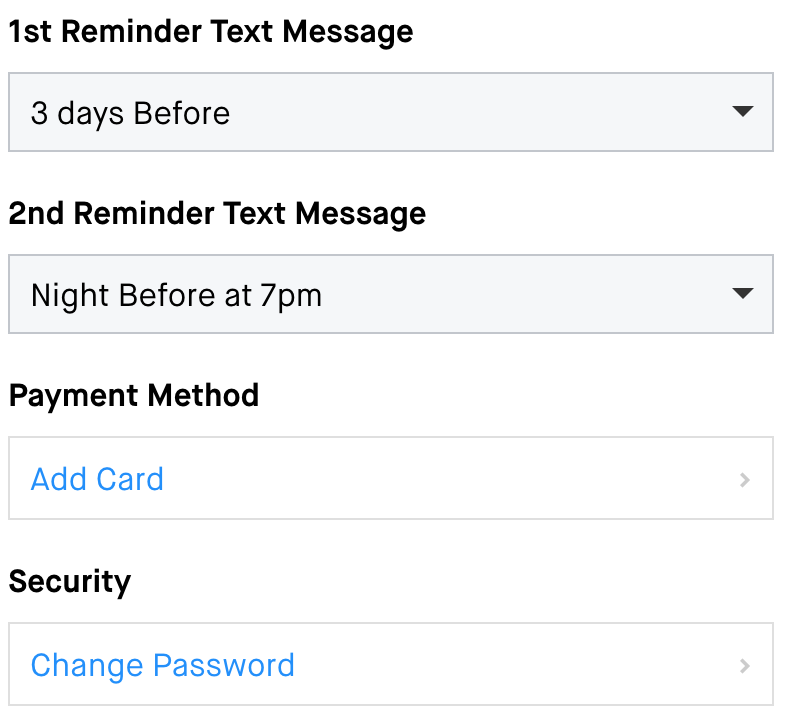Click the empty middle of the Change Password row

(500, 665)
